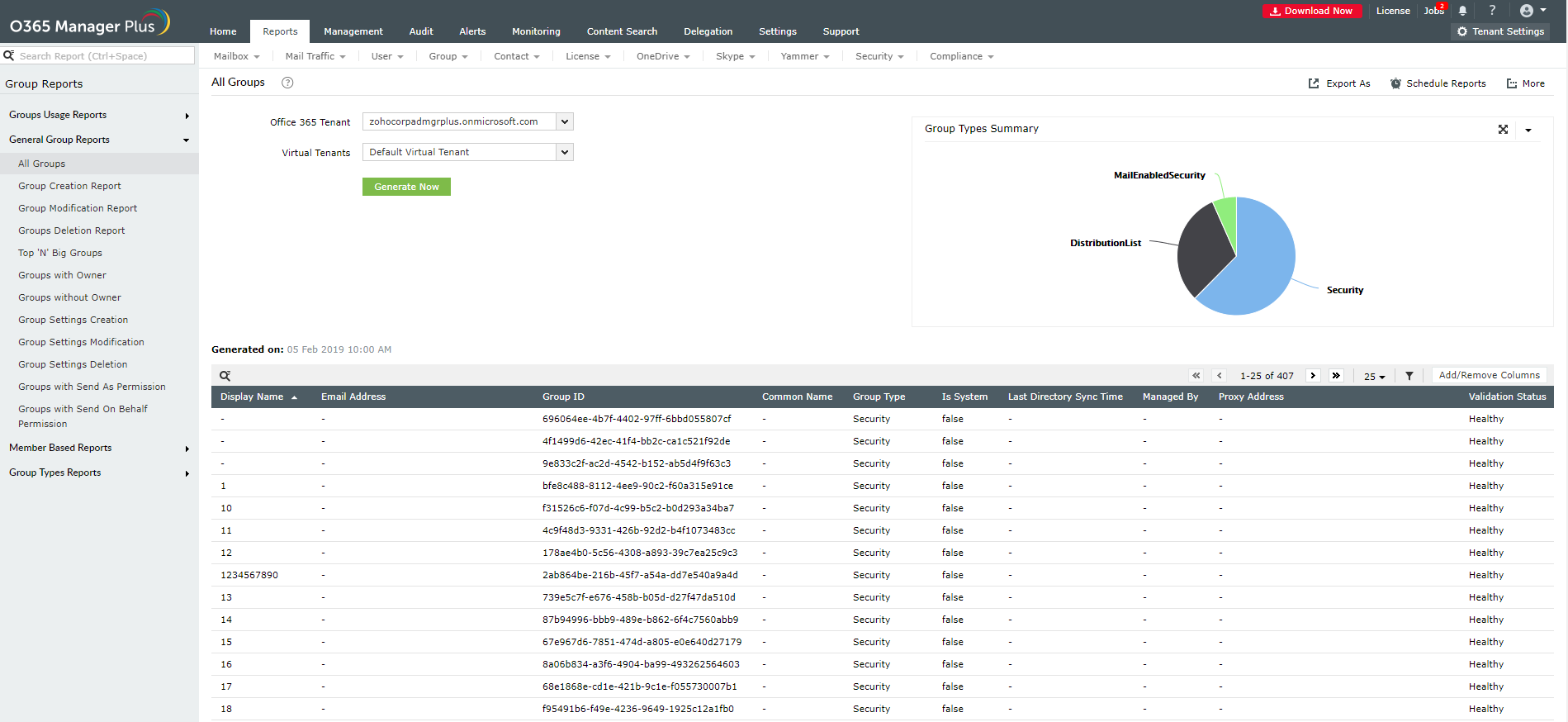Click the Export As icon
Image resolution: width=1568 pixels, height=722 pixels.
click(x=1314, y=83)
